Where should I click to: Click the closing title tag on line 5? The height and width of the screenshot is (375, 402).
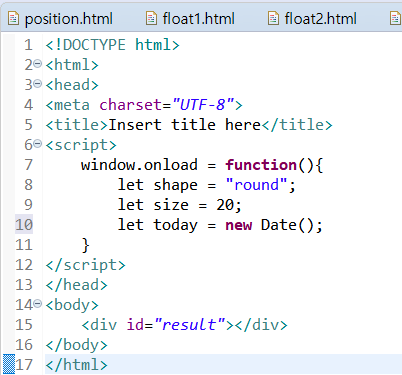[297, 125]
